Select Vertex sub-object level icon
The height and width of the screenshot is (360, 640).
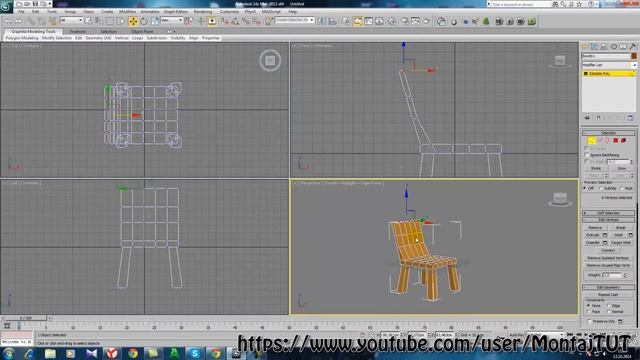[591, 140]
